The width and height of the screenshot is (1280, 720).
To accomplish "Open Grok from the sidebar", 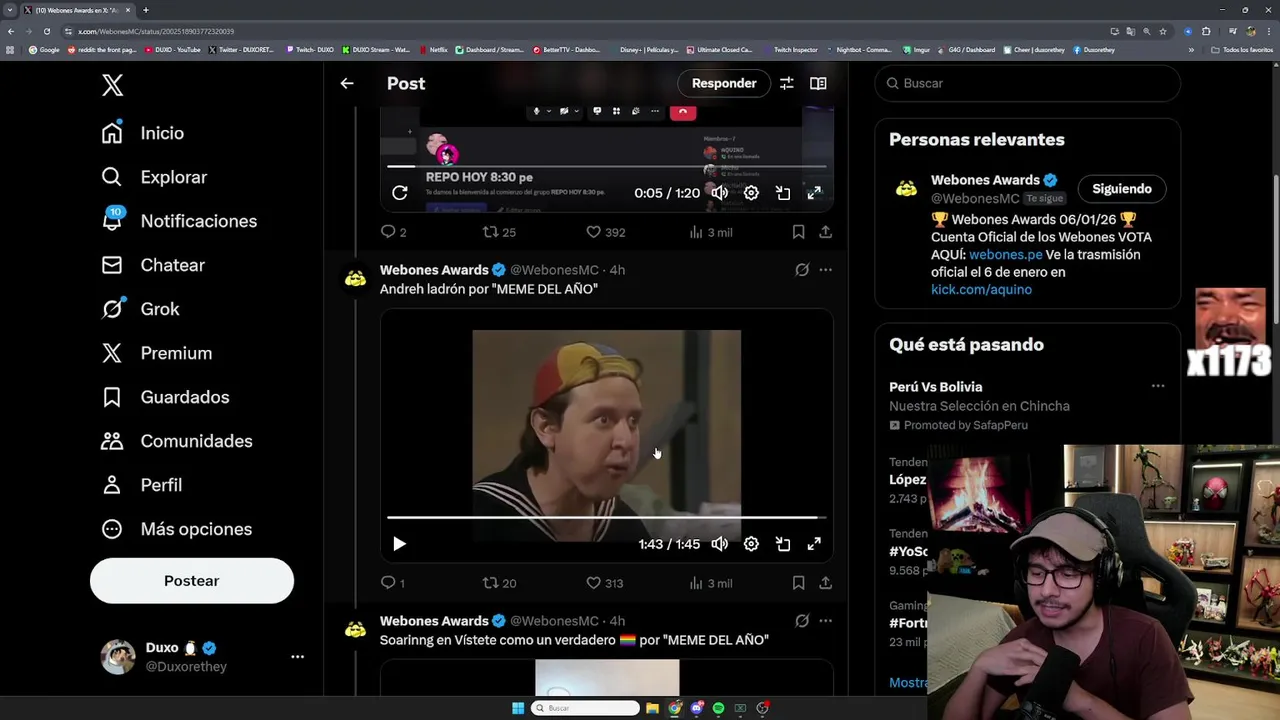I will tap(140, 309).
